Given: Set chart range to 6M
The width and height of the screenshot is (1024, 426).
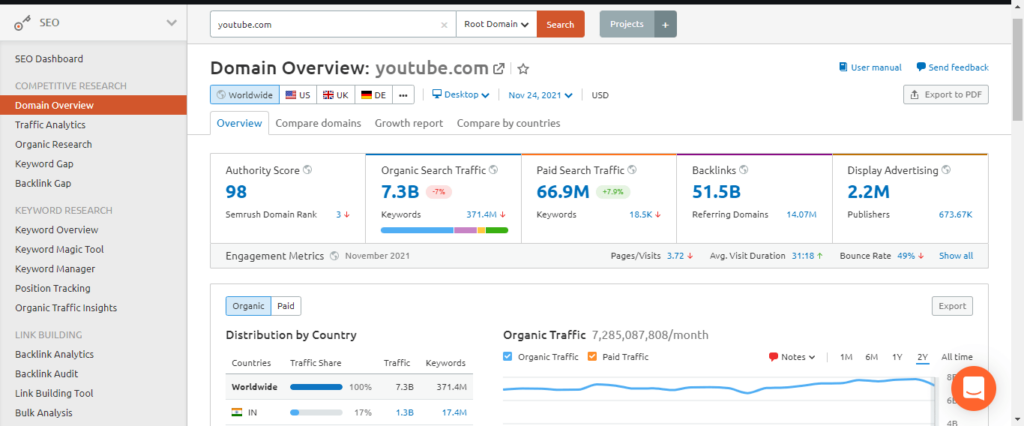Looking at the screenshot, I should click(x=872, y=357).
